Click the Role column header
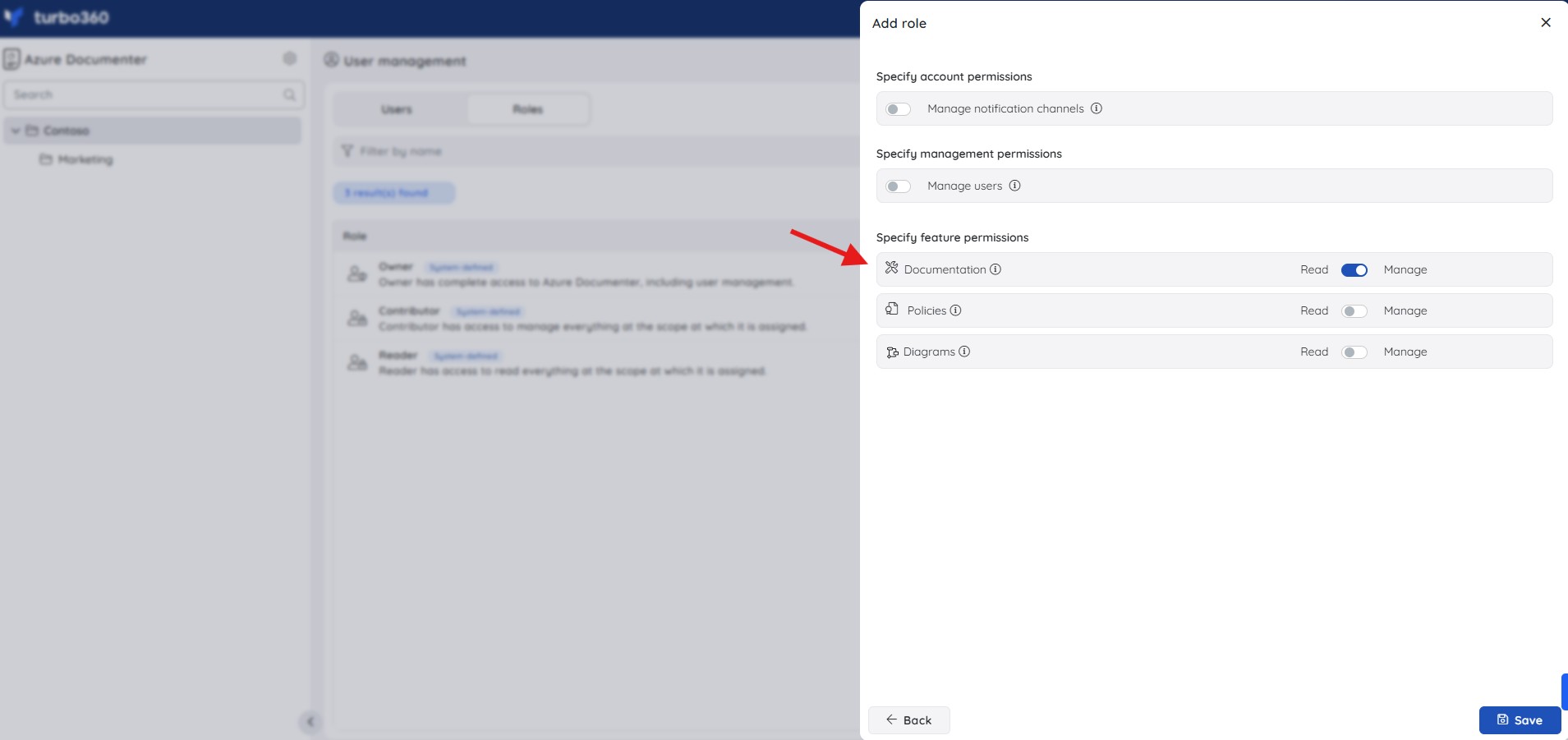The height and width of the screenshot is (740, 1568). point(355,237)
